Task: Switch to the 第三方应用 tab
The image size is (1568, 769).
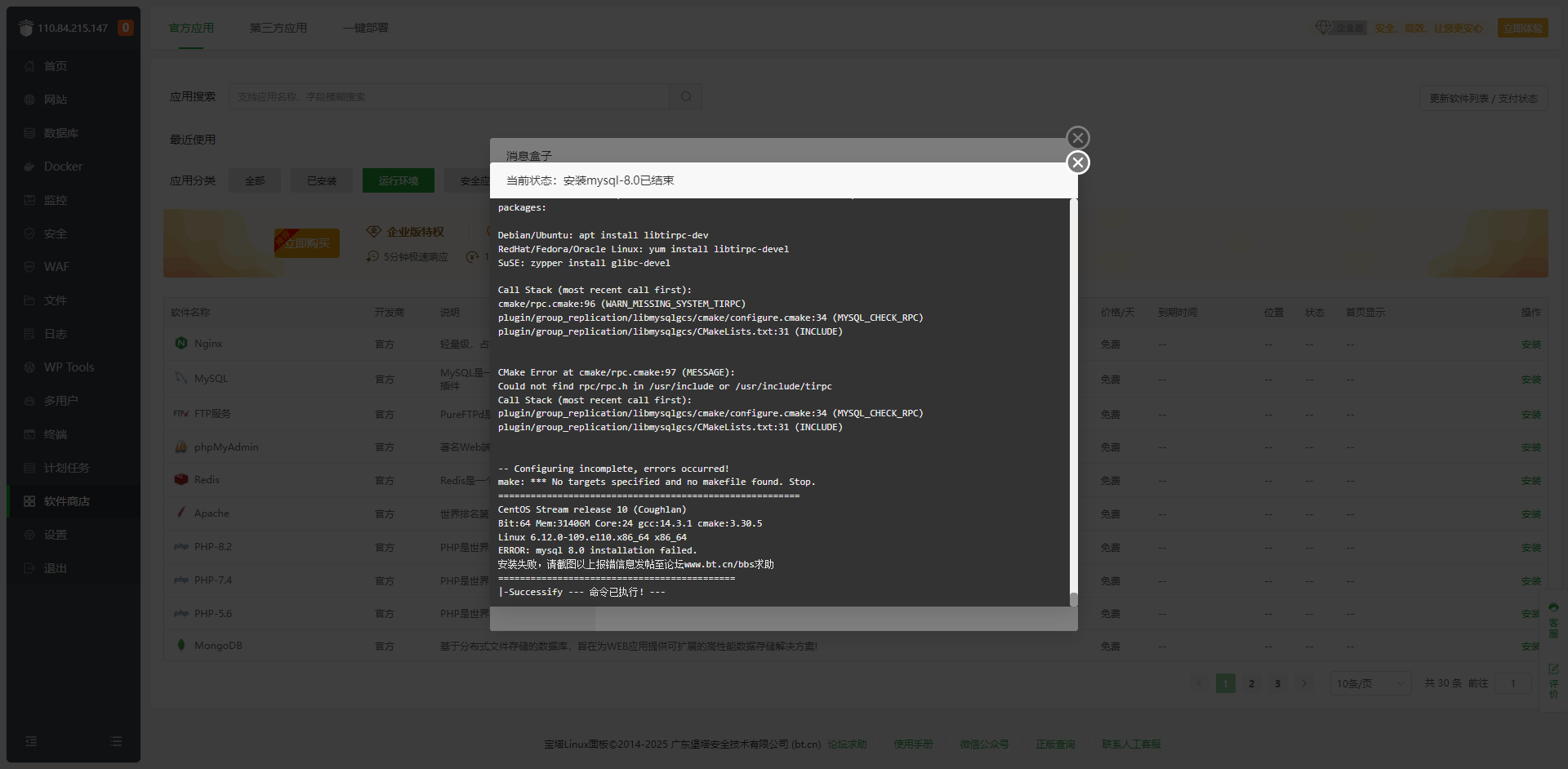Action: point(278,28)
